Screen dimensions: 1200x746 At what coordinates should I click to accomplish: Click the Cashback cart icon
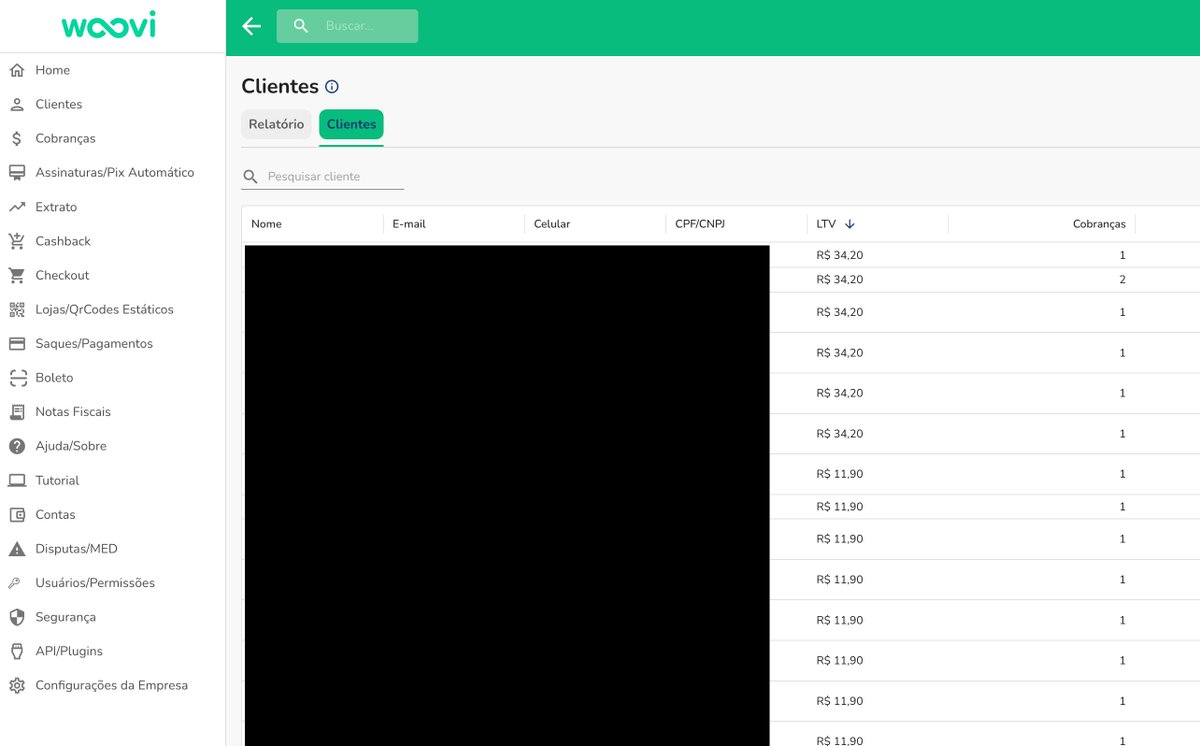17,241
